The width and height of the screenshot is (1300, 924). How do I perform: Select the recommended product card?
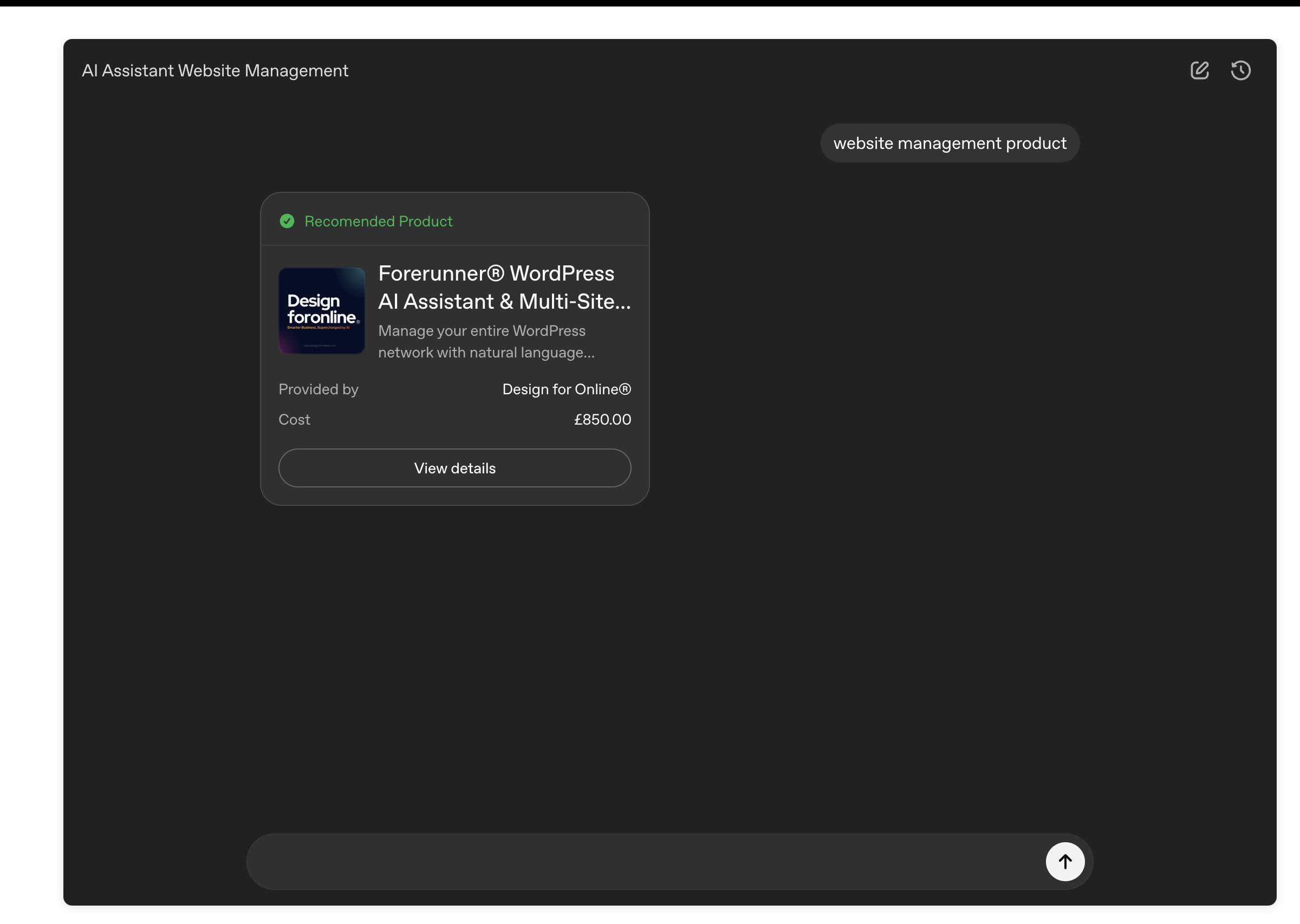coord(454,348)
